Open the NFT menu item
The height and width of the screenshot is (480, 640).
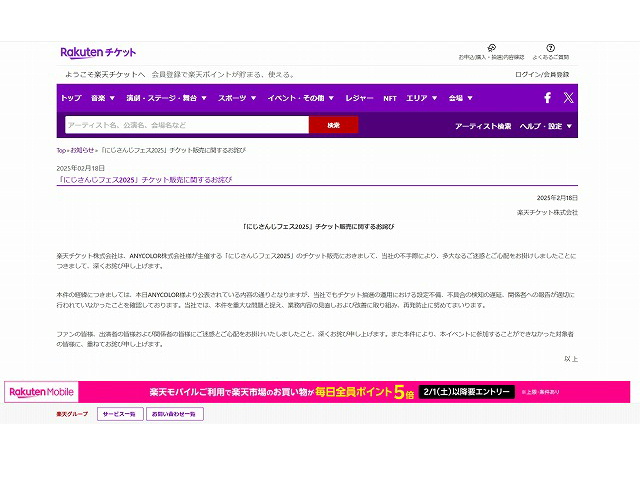[x=390, y=98]
